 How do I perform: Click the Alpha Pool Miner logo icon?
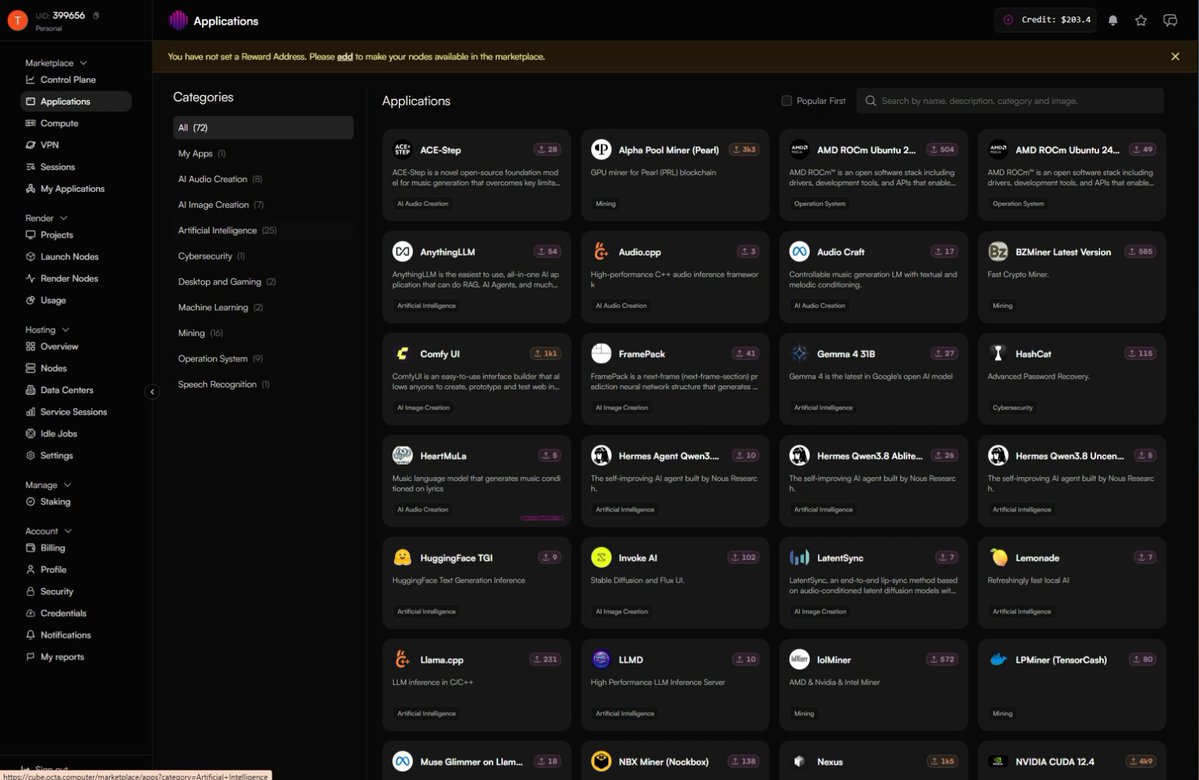click(x=601, y=150)
